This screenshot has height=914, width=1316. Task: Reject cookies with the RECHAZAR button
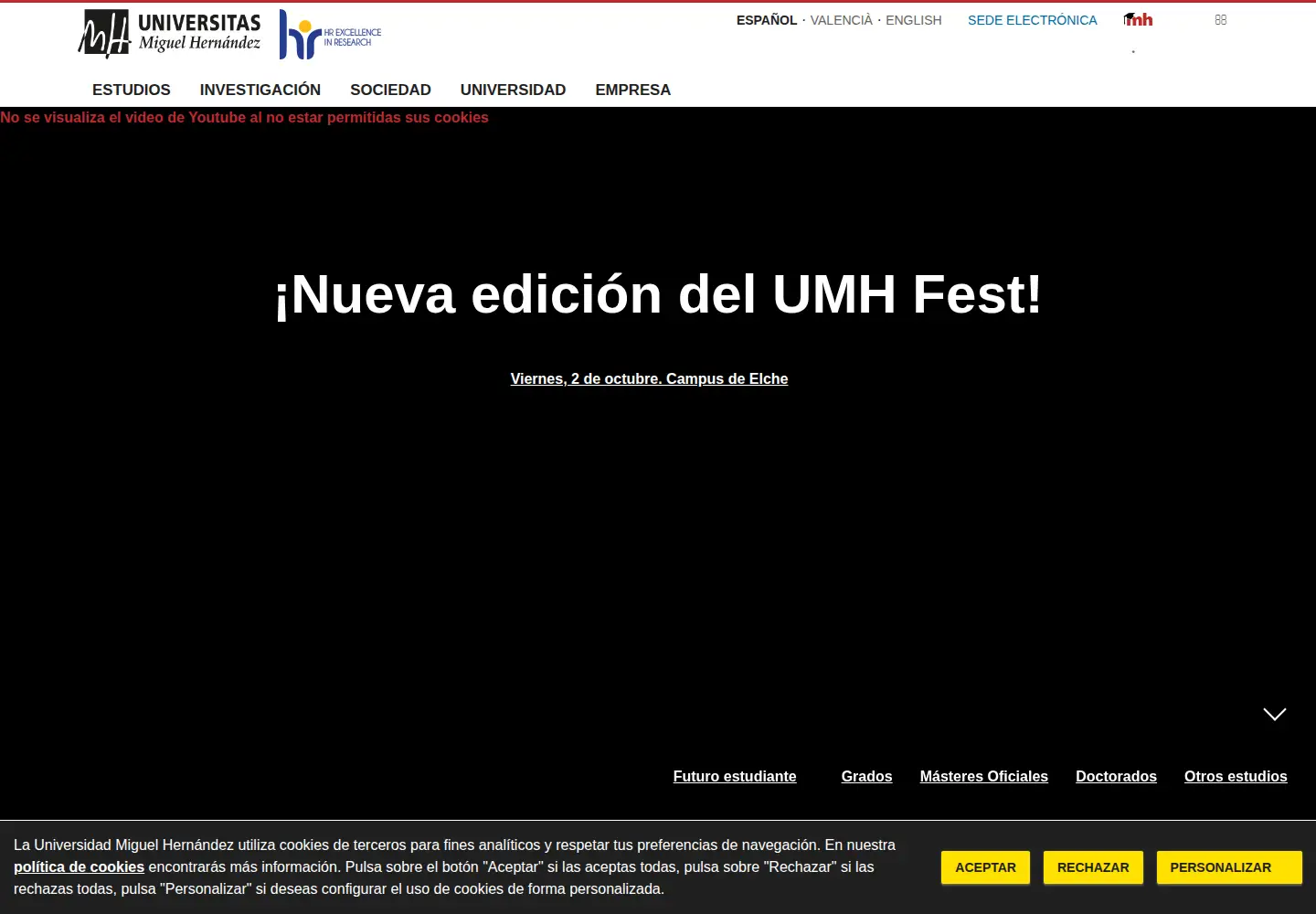coord(1093,867)
